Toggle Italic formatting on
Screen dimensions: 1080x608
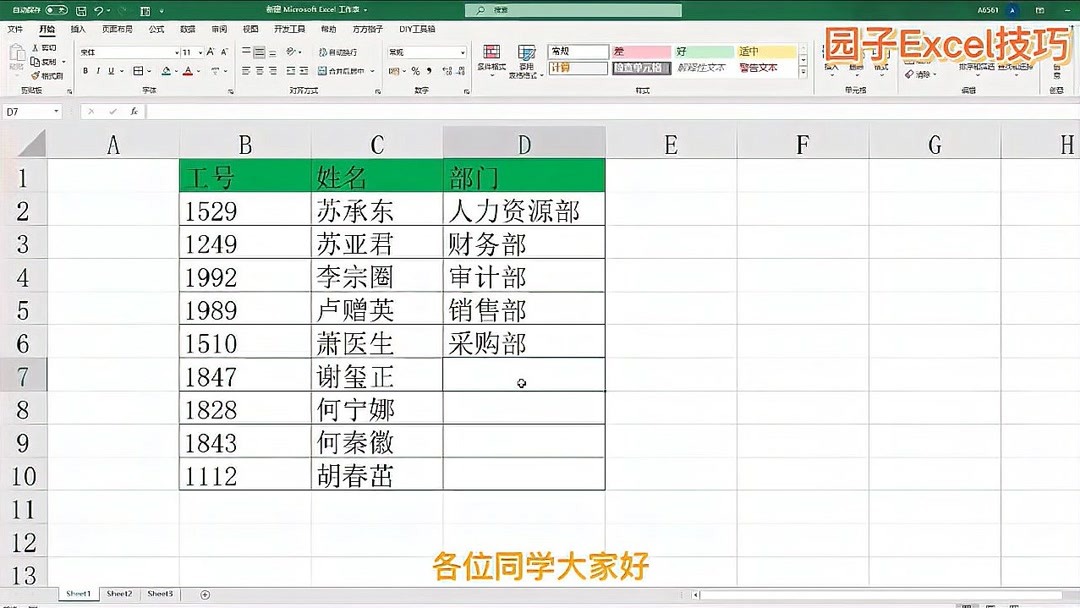[x=97, y=69]
